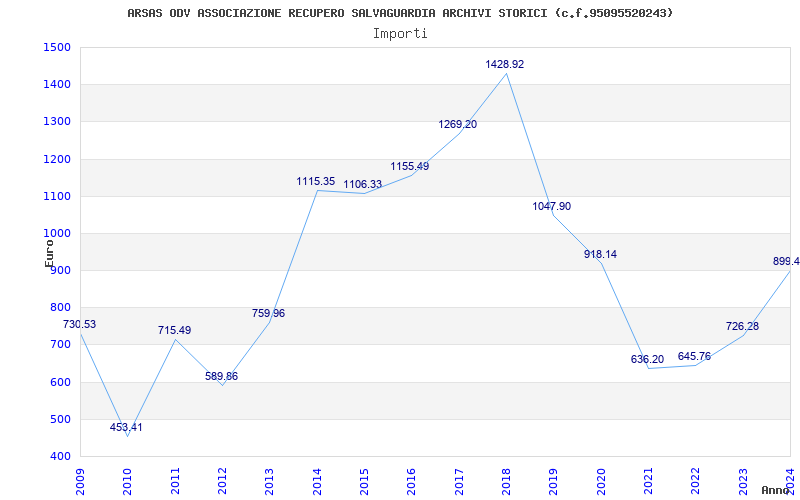
Task: Click the 1000 y-axis tick label
Action: tap(57, 234)
